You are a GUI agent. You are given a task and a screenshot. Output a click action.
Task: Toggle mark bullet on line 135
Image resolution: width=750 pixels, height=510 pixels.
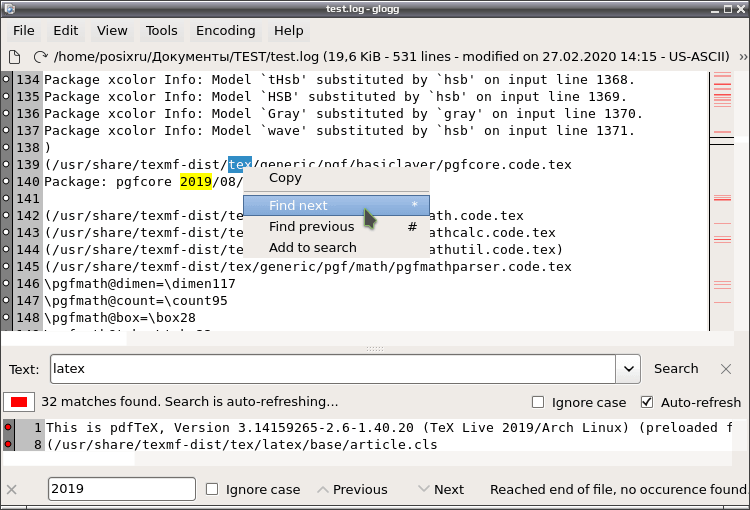(6, 96)
